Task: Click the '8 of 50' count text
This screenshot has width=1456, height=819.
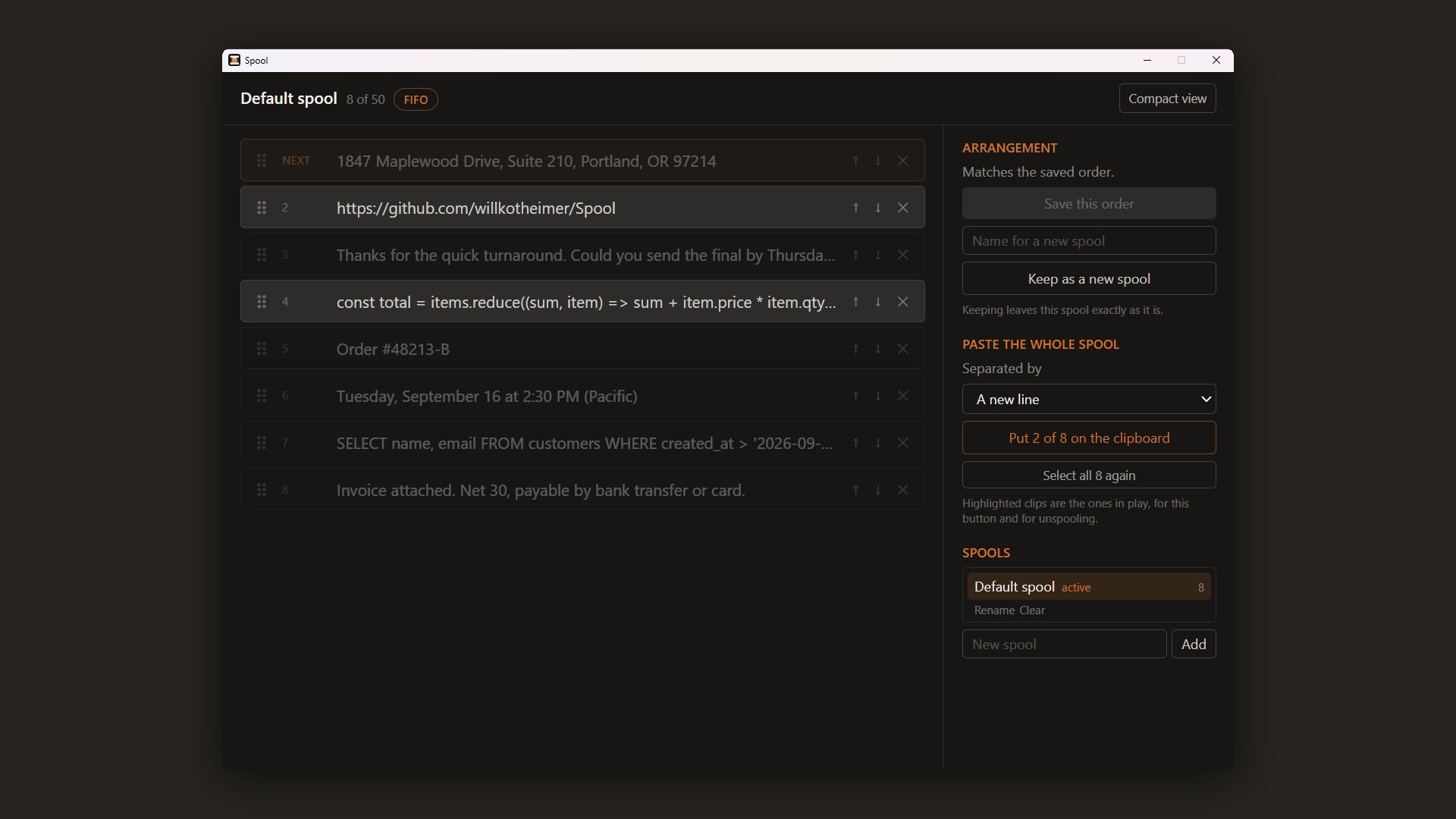Action: click(x=366, y=99)
